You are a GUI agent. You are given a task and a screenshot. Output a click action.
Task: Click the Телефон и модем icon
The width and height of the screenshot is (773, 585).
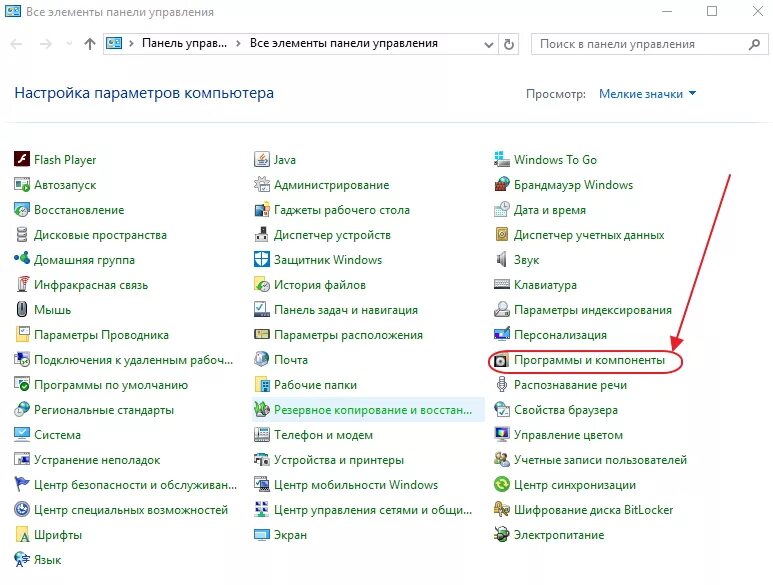click(262, 435)
